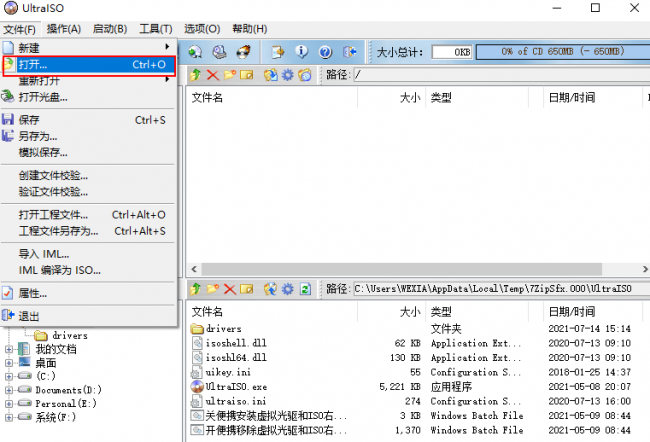Click the burn CD image toolbar icon
The width and height of the screenshot is (650, 442).
tap(243, 52)
